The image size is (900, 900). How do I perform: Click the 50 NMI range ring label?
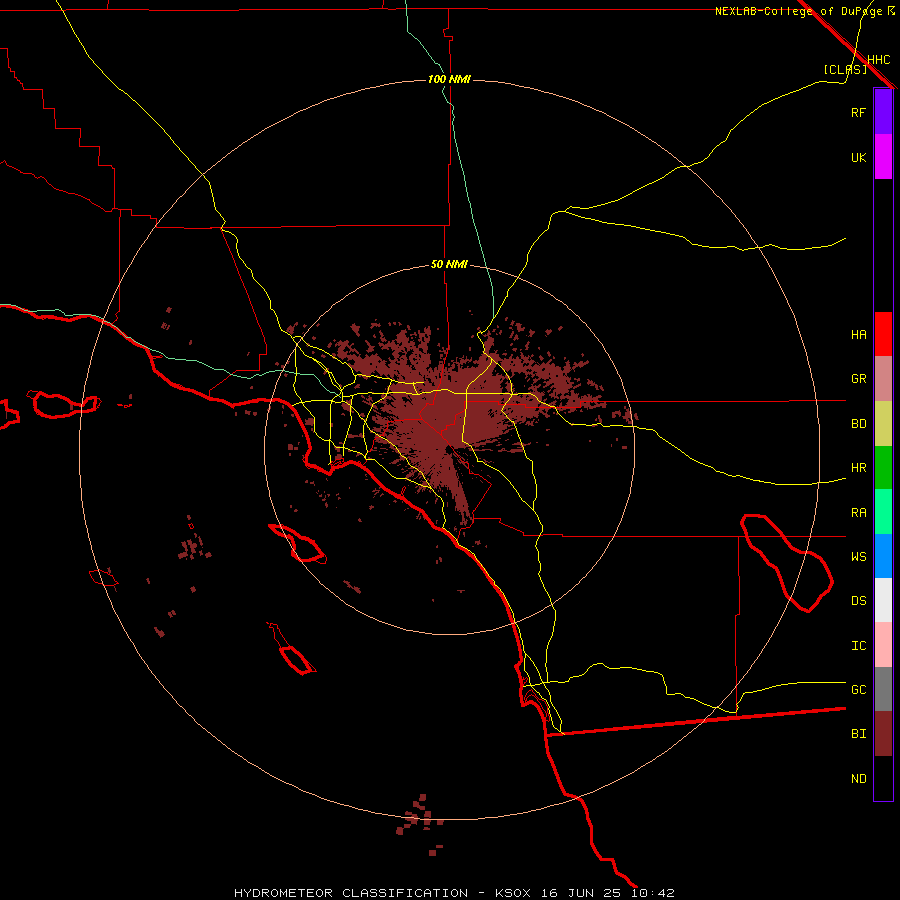tap(449, 264)
